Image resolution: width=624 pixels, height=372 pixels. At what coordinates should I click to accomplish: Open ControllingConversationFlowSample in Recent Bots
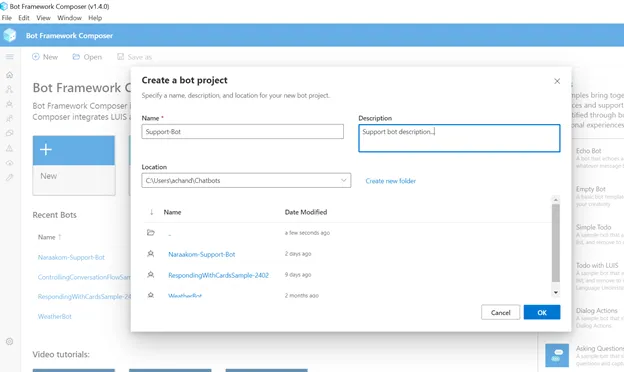pyautogui.click(x=84, y=277)
